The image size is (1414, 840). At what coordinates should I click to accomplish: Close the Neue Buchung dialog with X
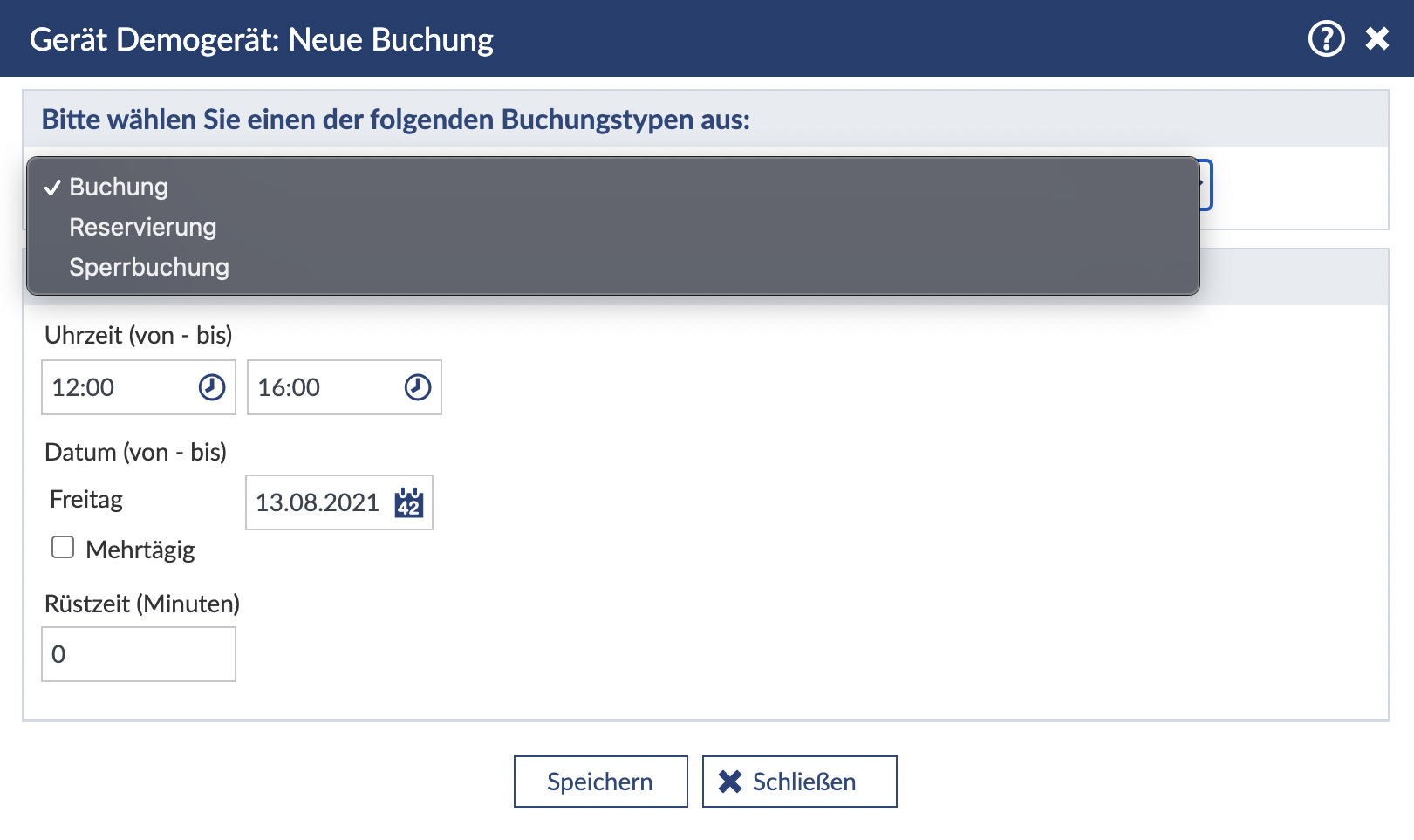(1377, 39)
